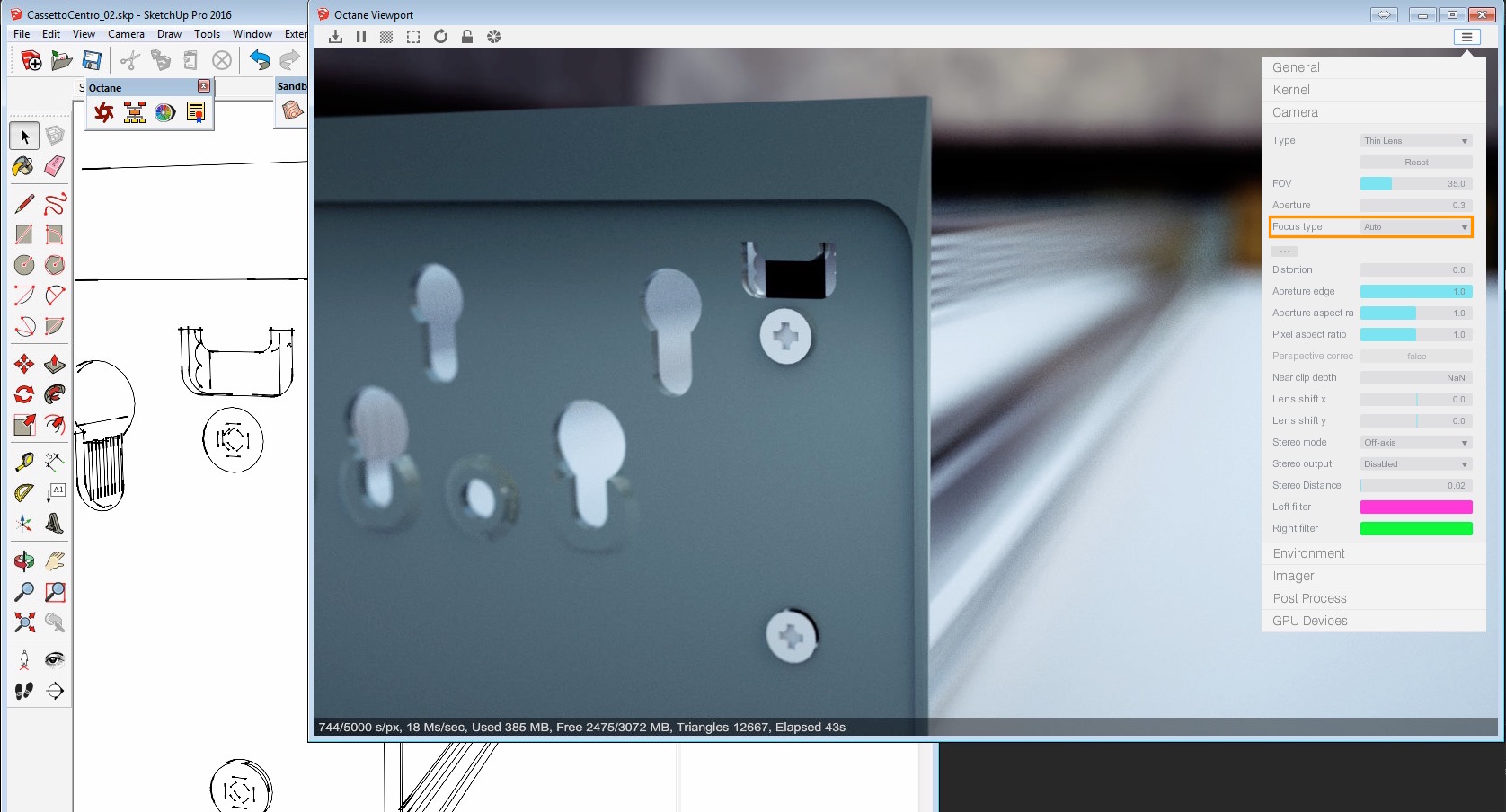The height and width of the screenshot is (812, 1506).
Task: Open Octane render viewport from Octane toolbar
Action: click(104, 112)
